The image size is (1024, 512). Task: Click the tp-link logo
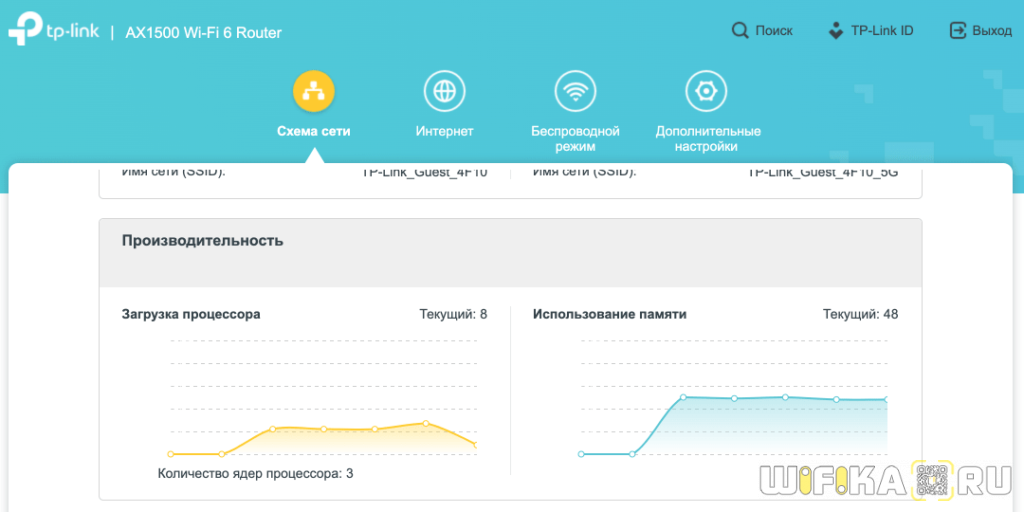point(53,32)
